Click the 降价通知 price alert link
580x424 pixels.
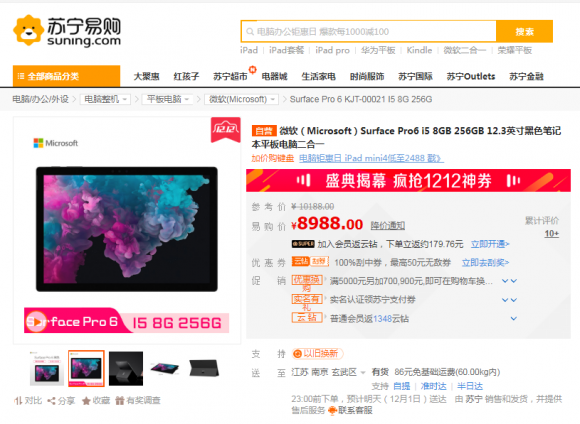pos(388,225)
